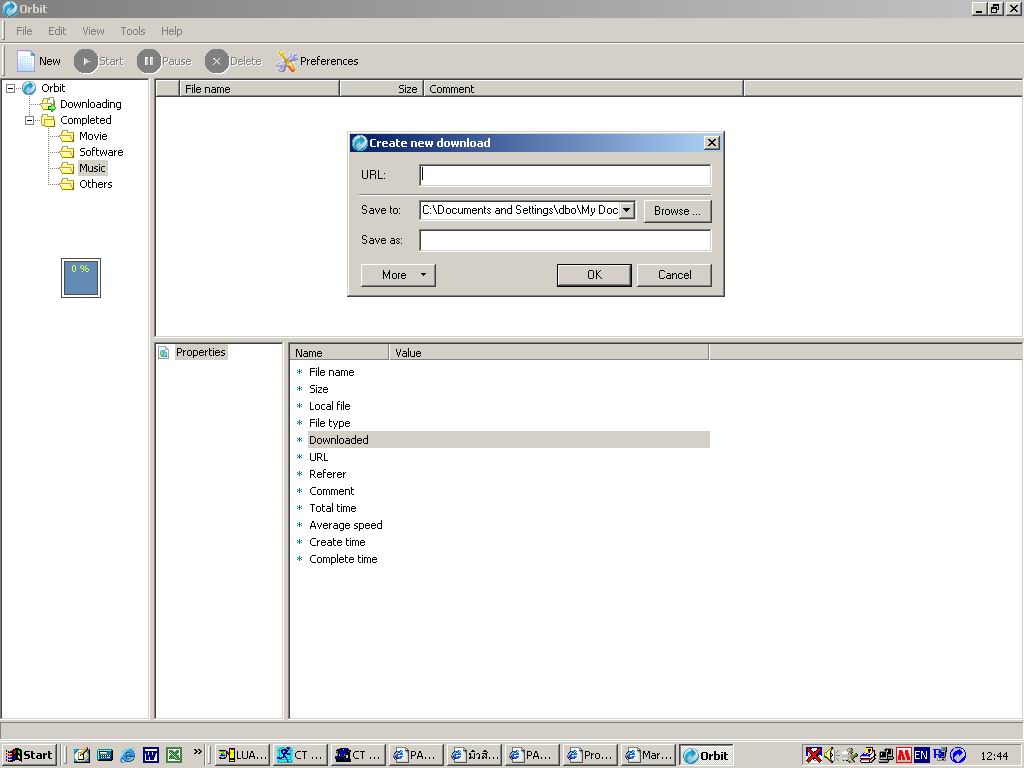
Task: Click the system clock showing 12:44
Action: 994,756
